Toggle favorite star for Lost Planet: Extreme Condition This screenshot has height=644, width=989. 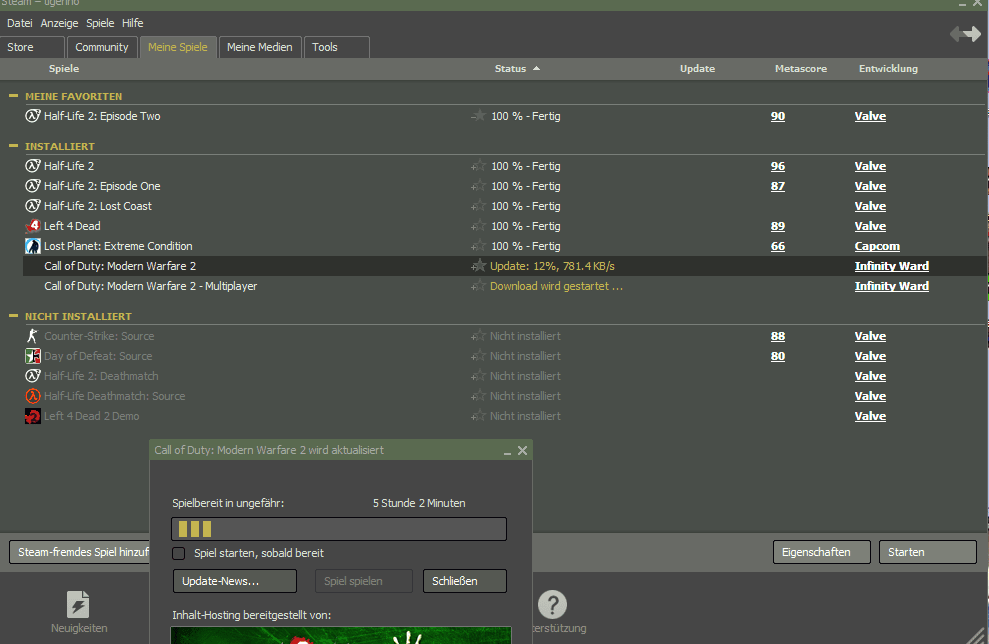[479, 246]
